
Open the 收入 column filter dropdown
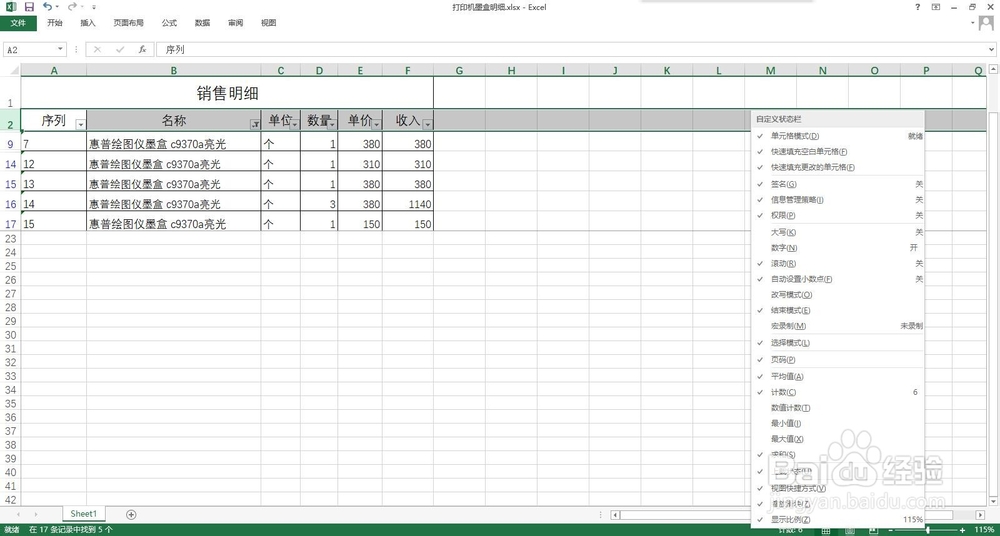pyautogui.click(x=427, y=124)
